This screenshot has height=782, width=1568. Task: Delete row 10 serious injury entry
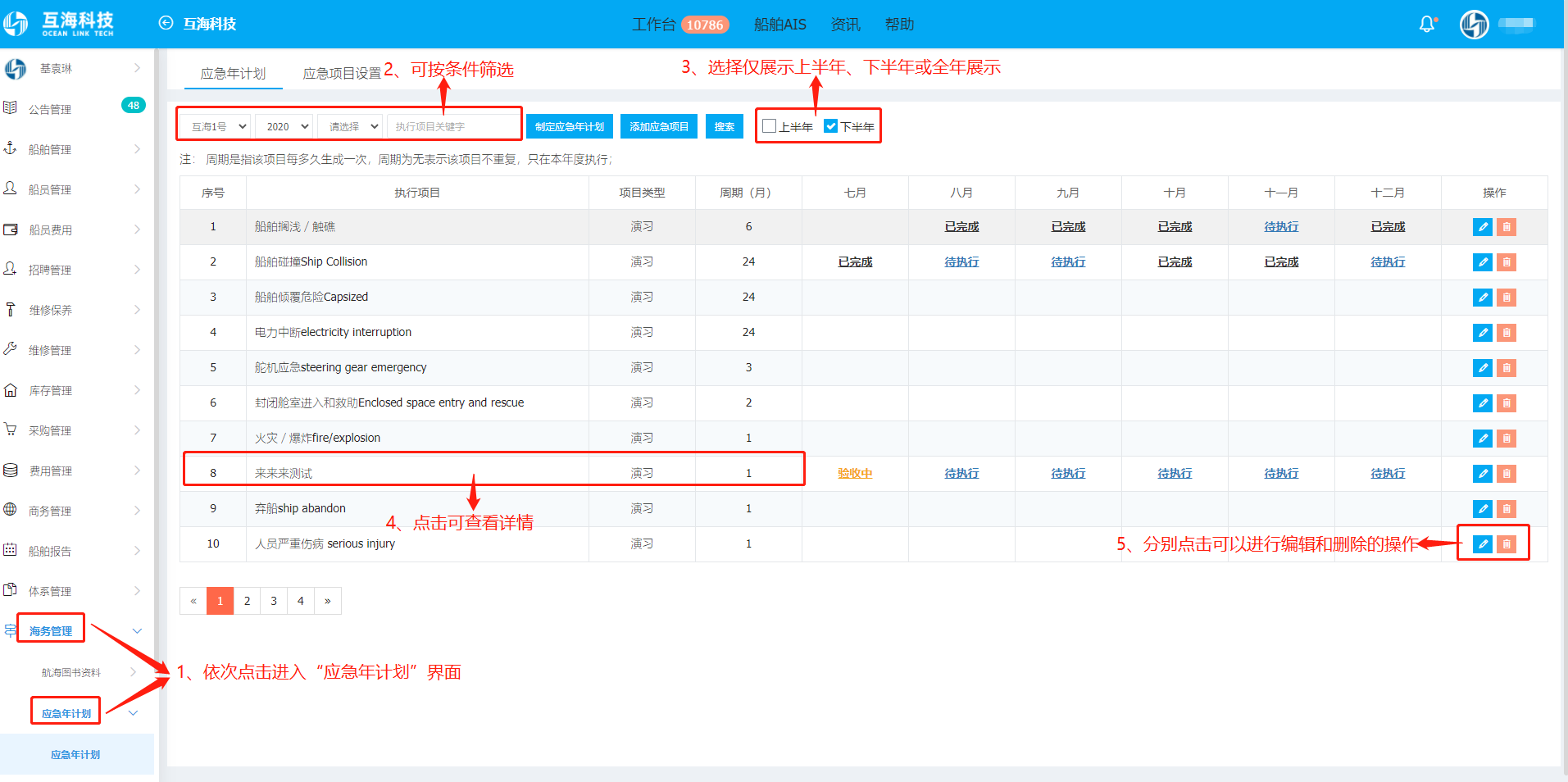(x=1506, y=544)
